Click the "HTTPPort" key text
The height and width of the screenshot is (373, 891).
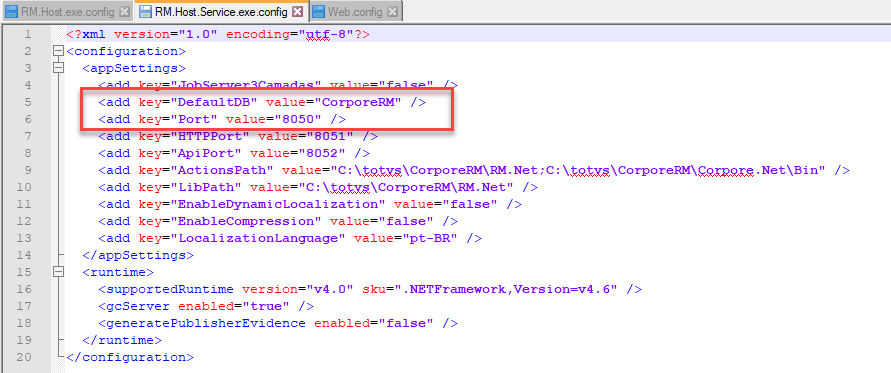tap(211, 136)
